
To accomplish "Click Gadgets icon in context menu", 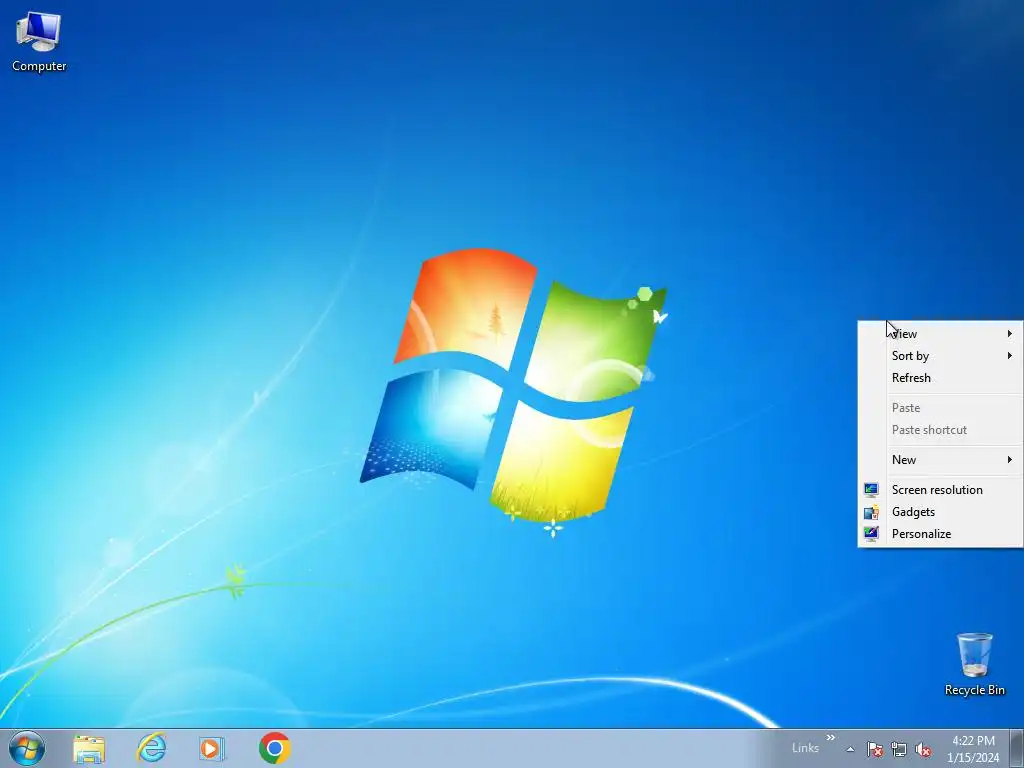I will pos(871,512).
